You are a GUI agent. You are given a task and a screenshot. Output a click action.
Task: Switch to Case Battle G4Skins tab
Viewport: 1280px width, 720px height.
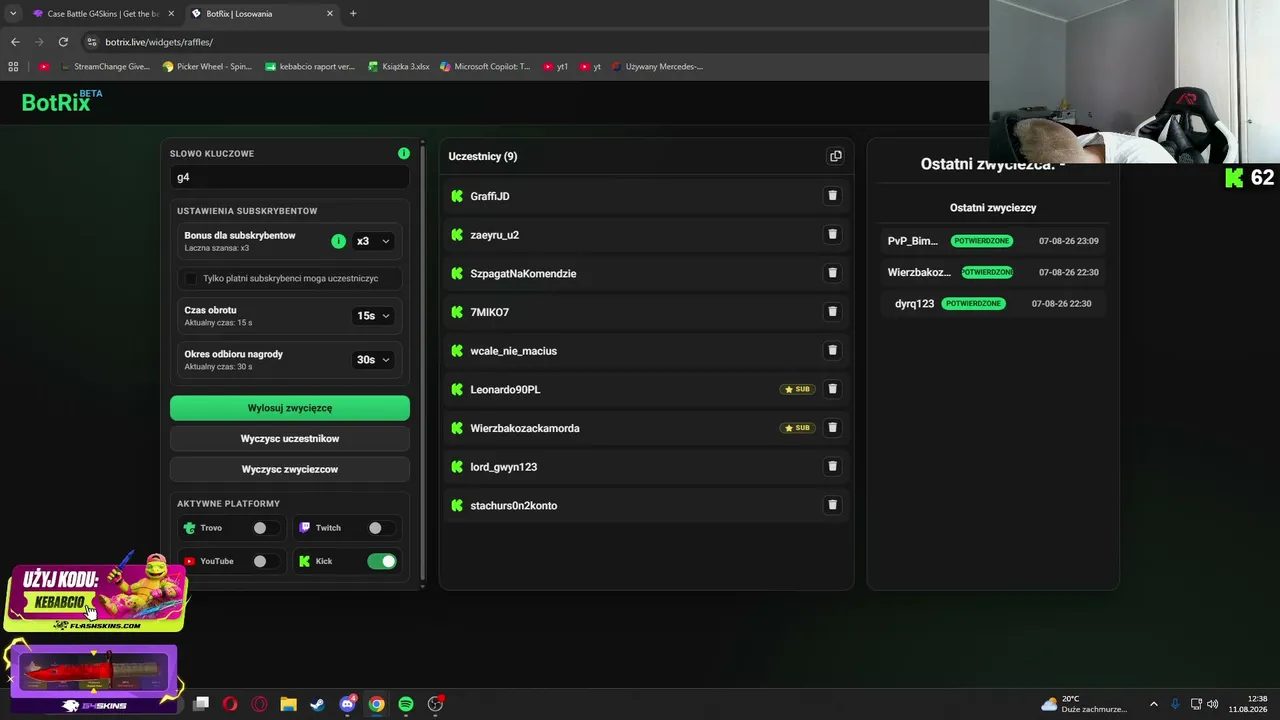[103, 14]
